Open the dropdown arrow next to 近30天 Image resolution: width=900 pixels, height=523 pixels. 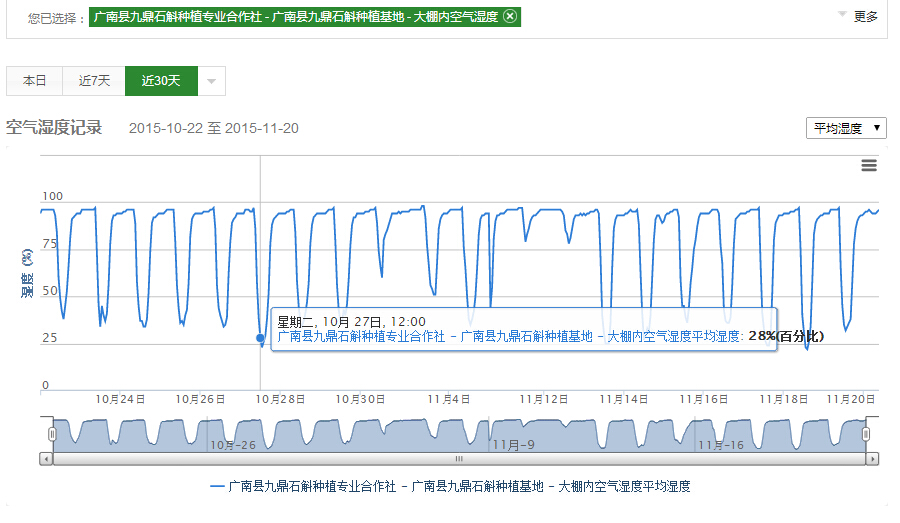click(x=211, y=81)
